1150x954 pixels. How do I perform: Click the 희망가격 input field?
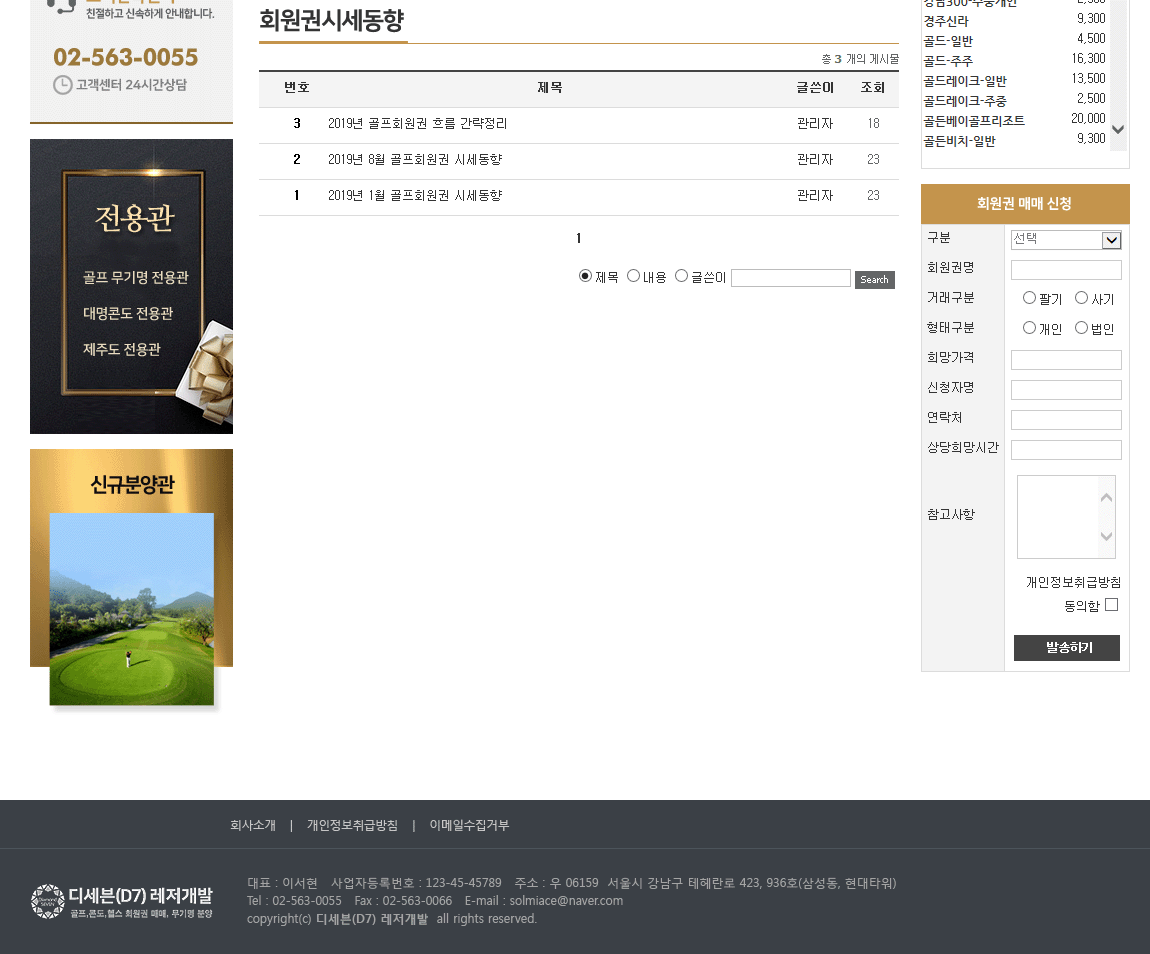click(1066, 360)
